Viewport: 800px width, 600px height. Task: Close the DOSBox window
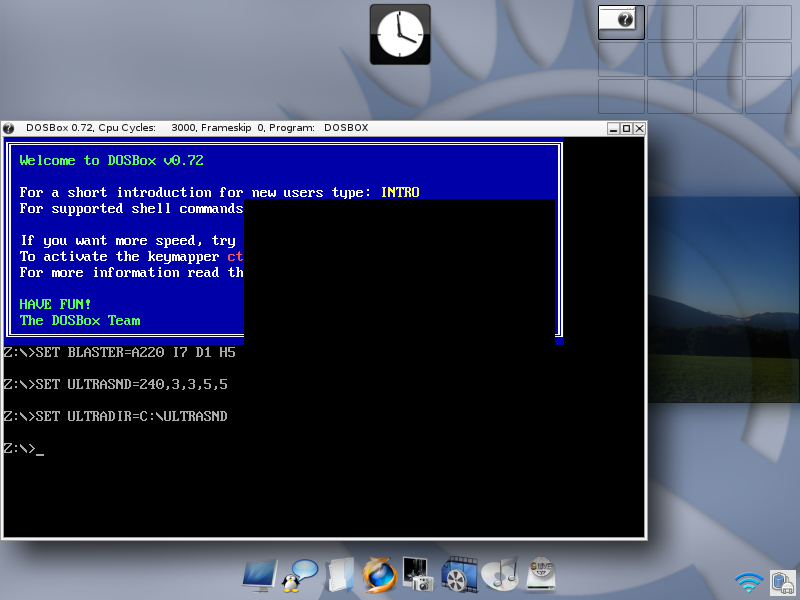[639, 129]
